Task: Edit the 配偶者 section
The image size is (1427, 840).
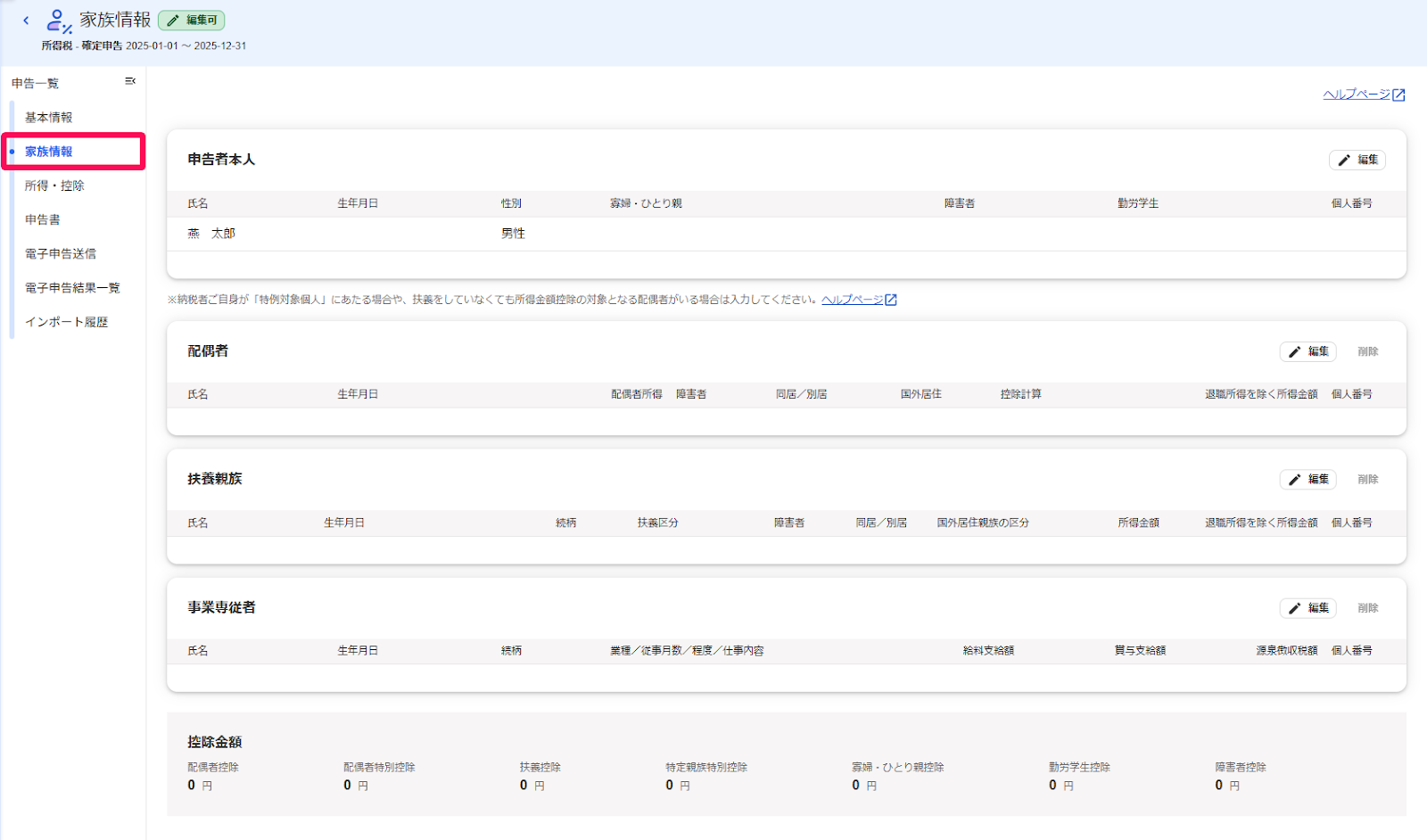Action: [x=1308, y=351]
